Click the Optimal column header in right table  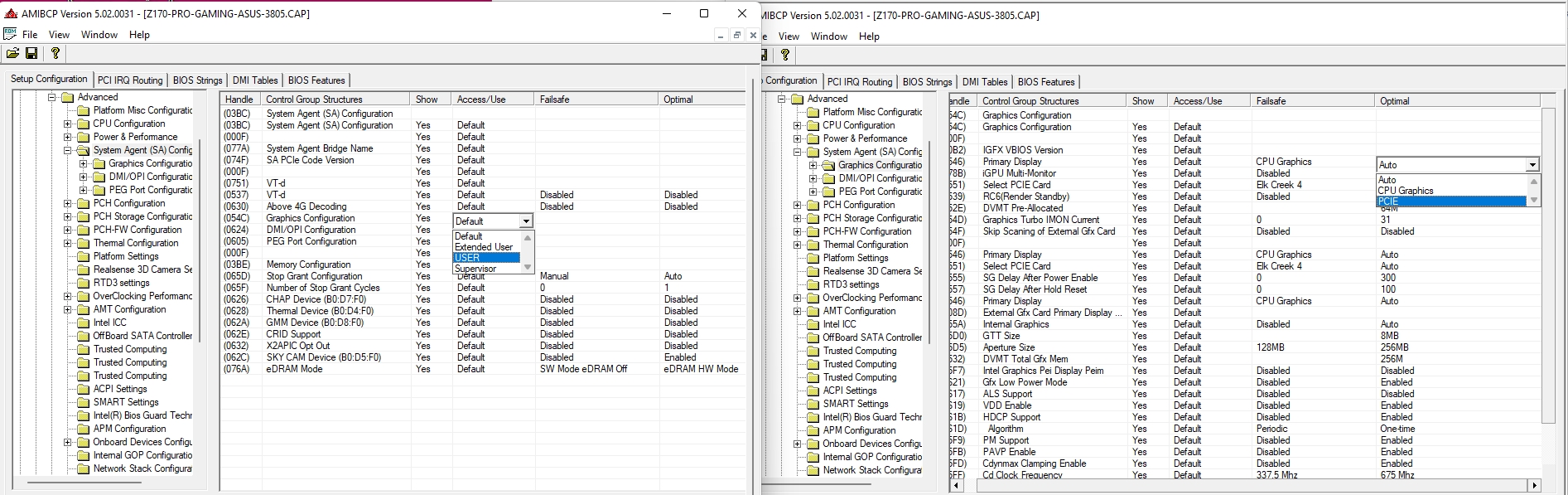pos(1457,100)
